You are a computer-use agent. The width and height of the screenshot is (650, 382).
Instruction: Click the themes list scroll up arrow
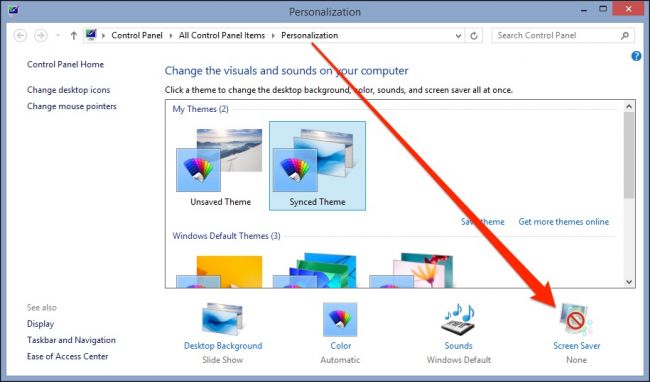click(629, 106)
